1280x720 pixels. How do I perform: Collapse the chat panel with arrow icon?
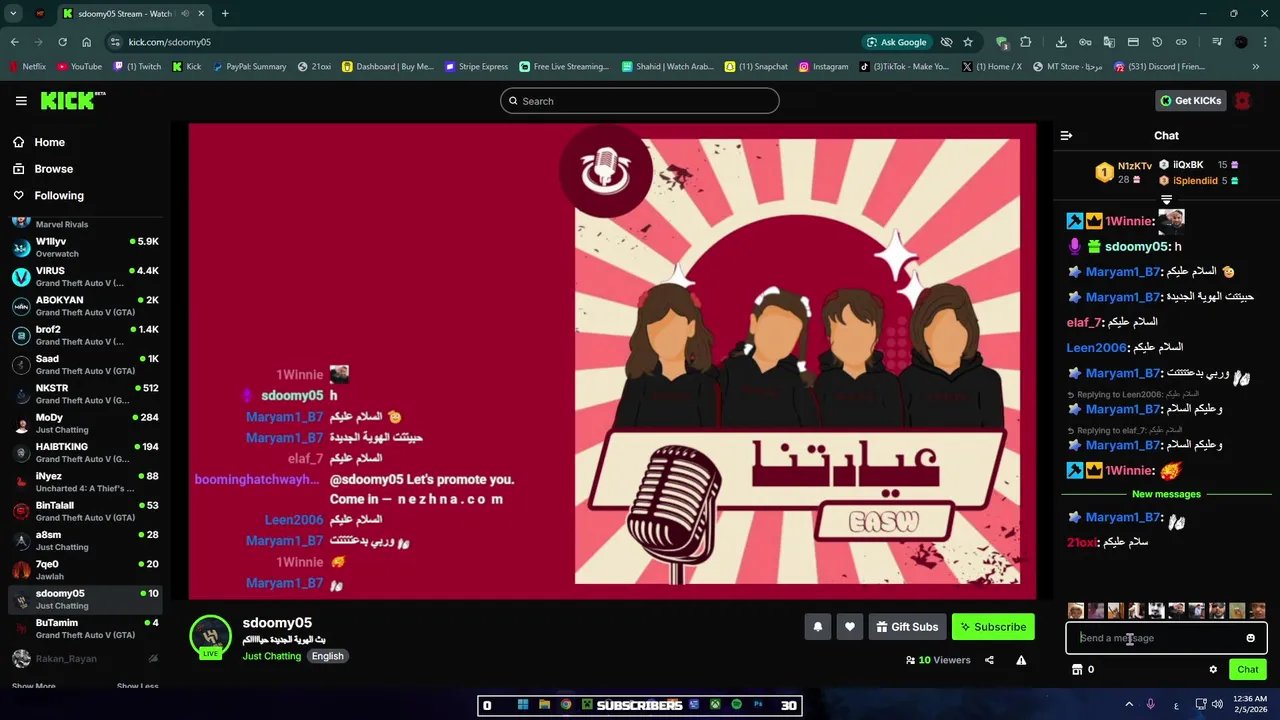(x=1066, y=135)
